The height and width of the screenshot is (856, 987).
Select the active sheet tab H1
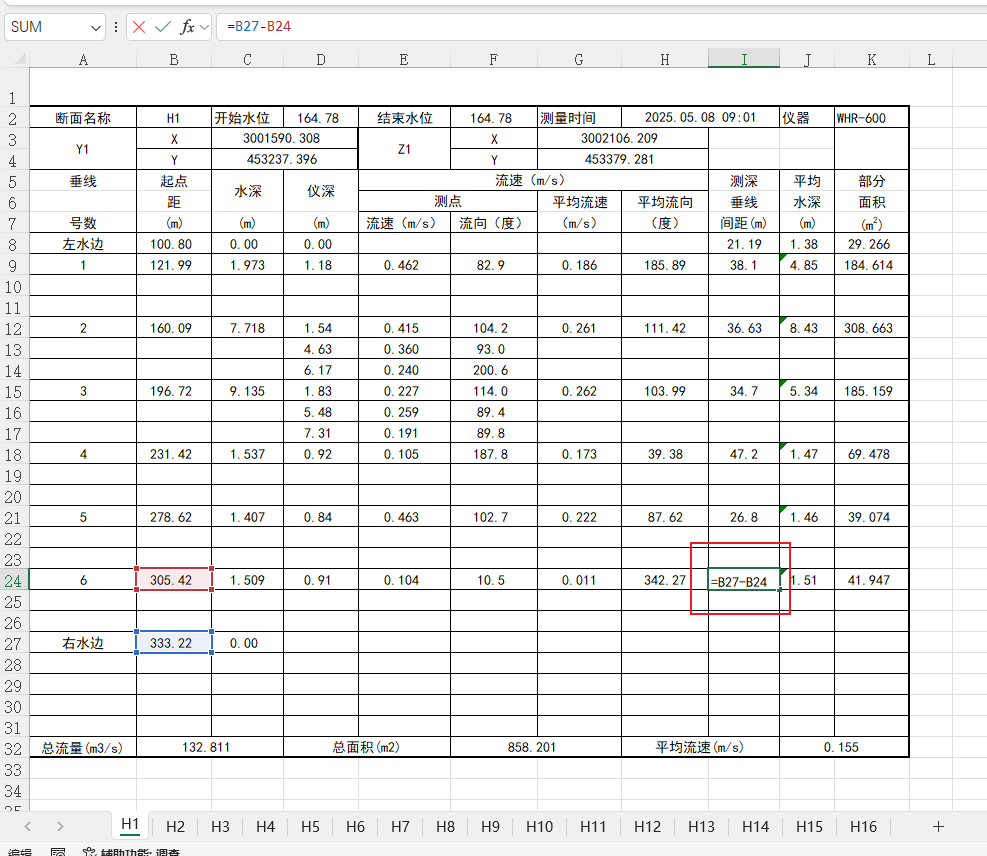(130, 825)
